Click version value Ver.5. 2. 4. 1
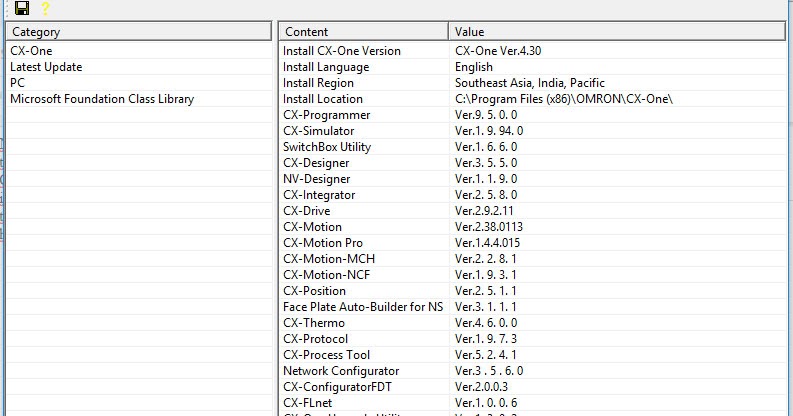Image resolution: width=793 pixels, height=416 pixels. [x=486, y=355]
